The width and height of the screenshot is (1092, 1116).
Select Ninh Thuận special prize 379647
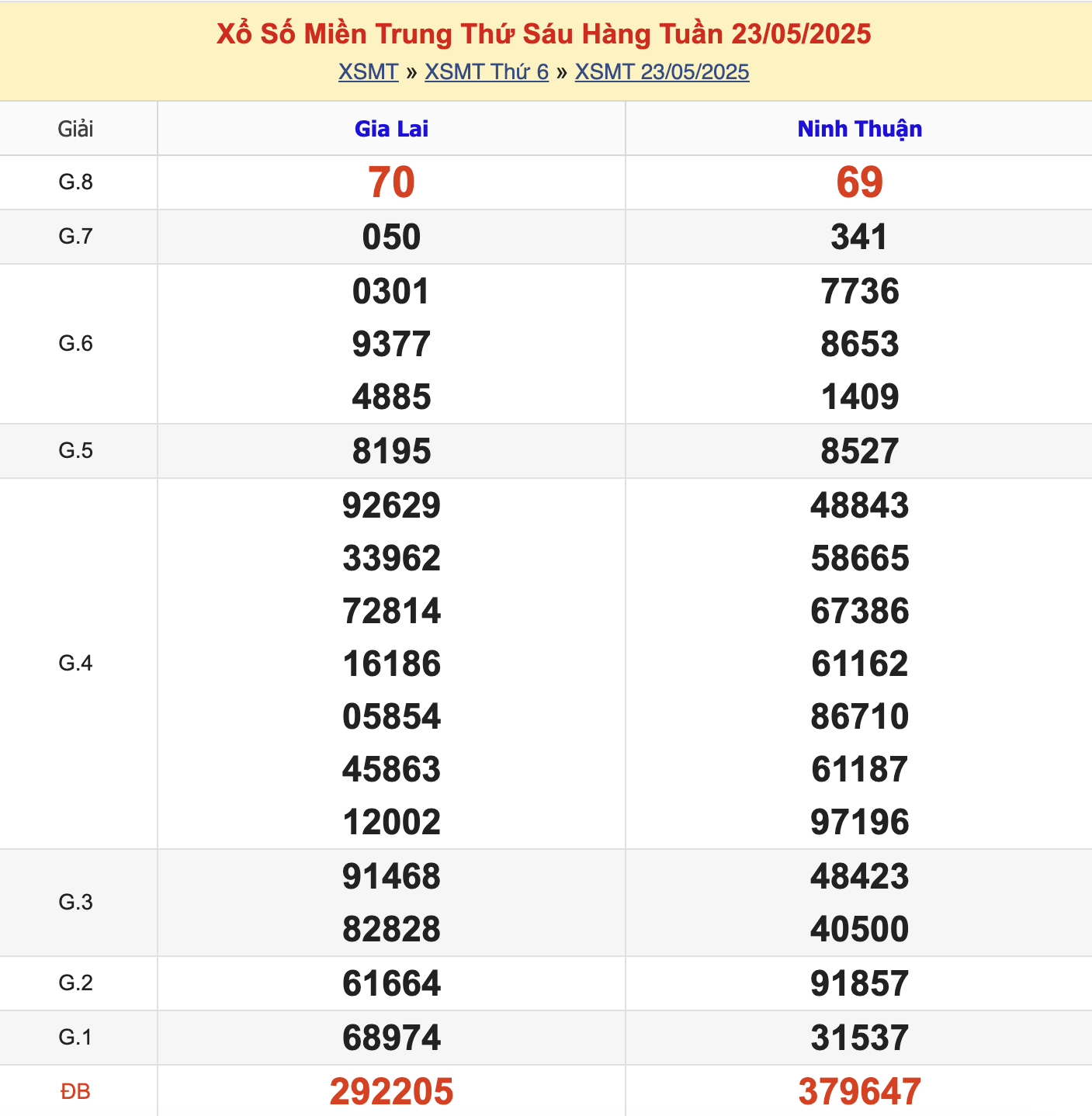(x=860, y=1092)
